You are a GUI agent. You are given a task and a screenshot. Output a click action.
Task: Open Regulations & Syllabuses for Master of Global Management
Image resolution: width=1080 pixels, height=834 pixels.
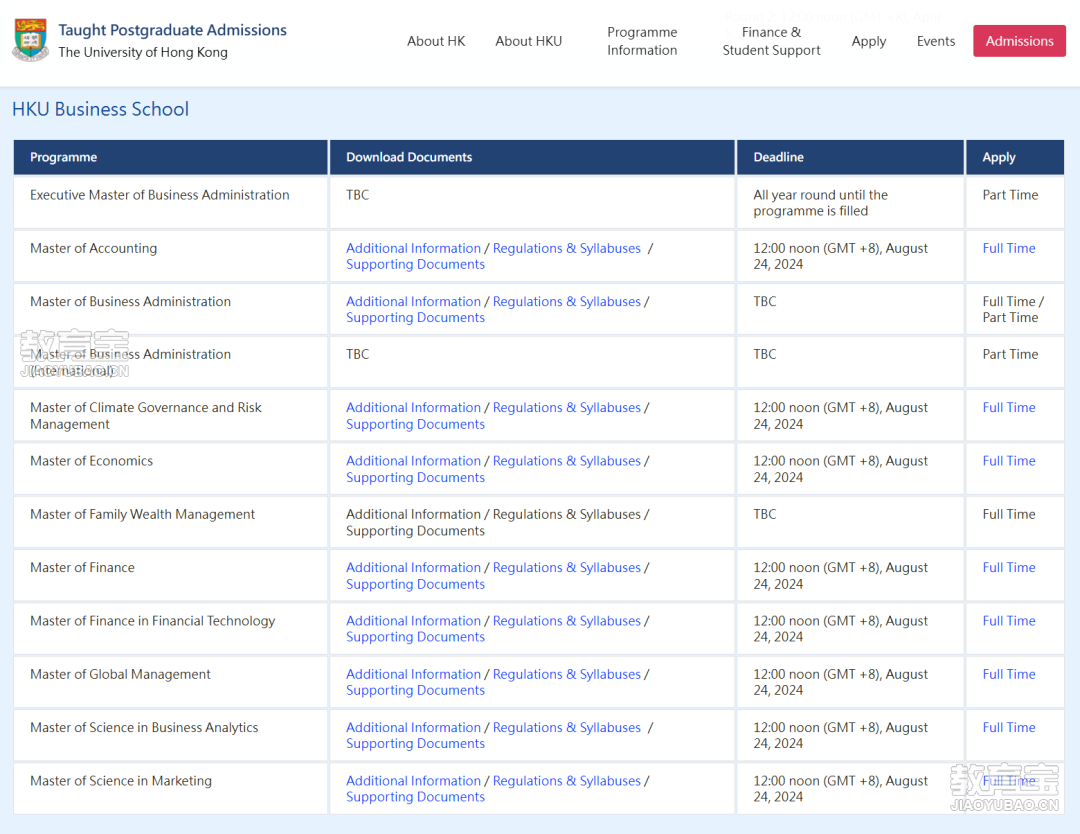[x=567, y=674]
